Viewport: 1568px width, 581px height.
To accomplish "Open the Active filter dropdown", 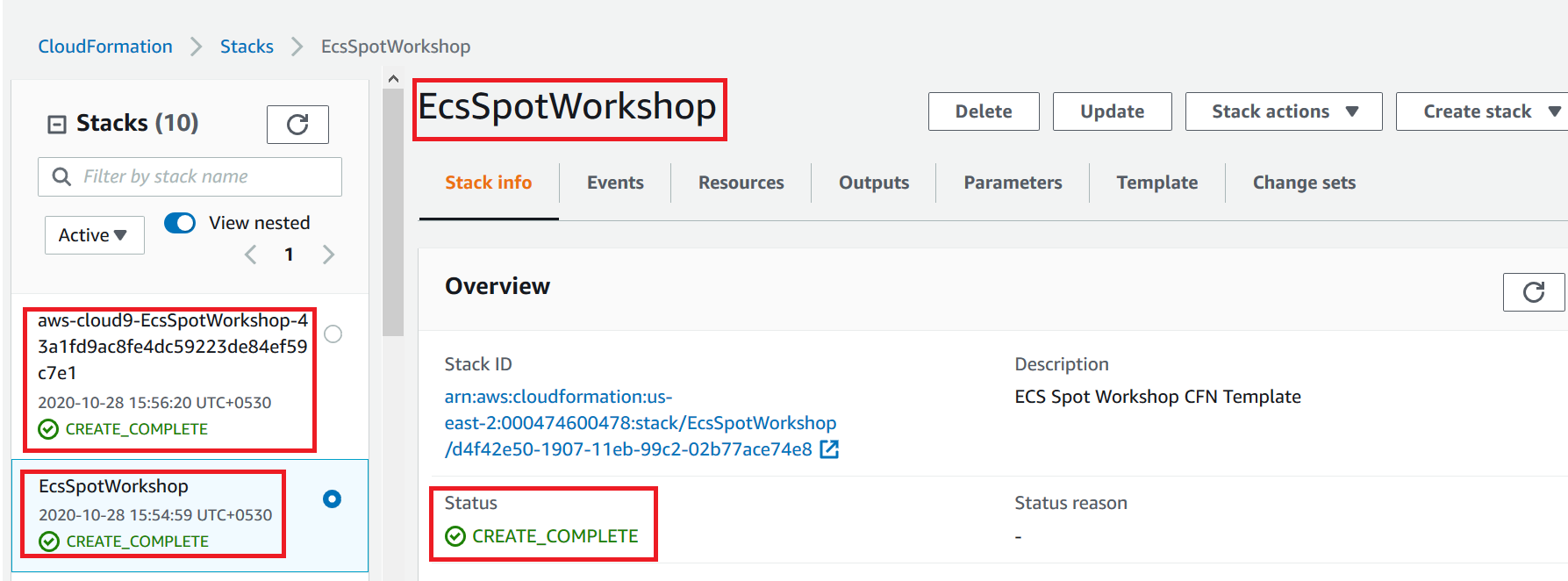I will click(94, 235).
